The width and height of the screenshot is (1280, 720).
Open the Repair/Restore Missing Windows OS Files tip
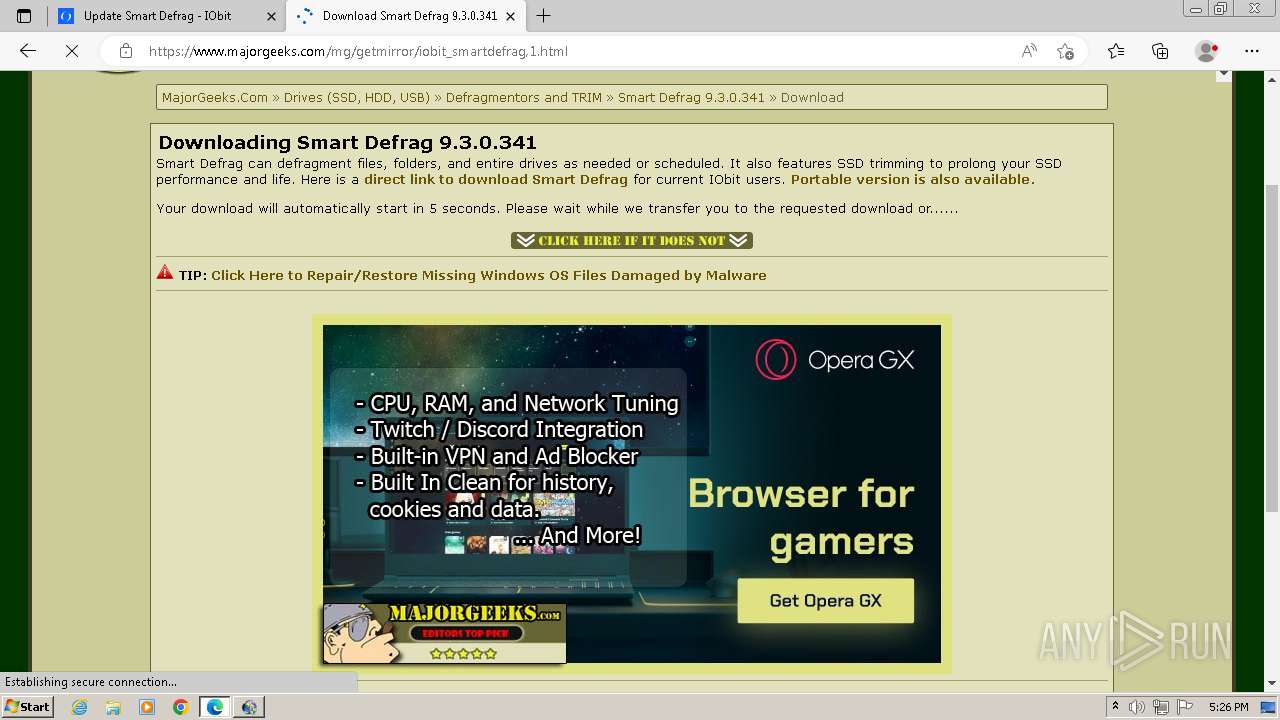coord(489,276)
